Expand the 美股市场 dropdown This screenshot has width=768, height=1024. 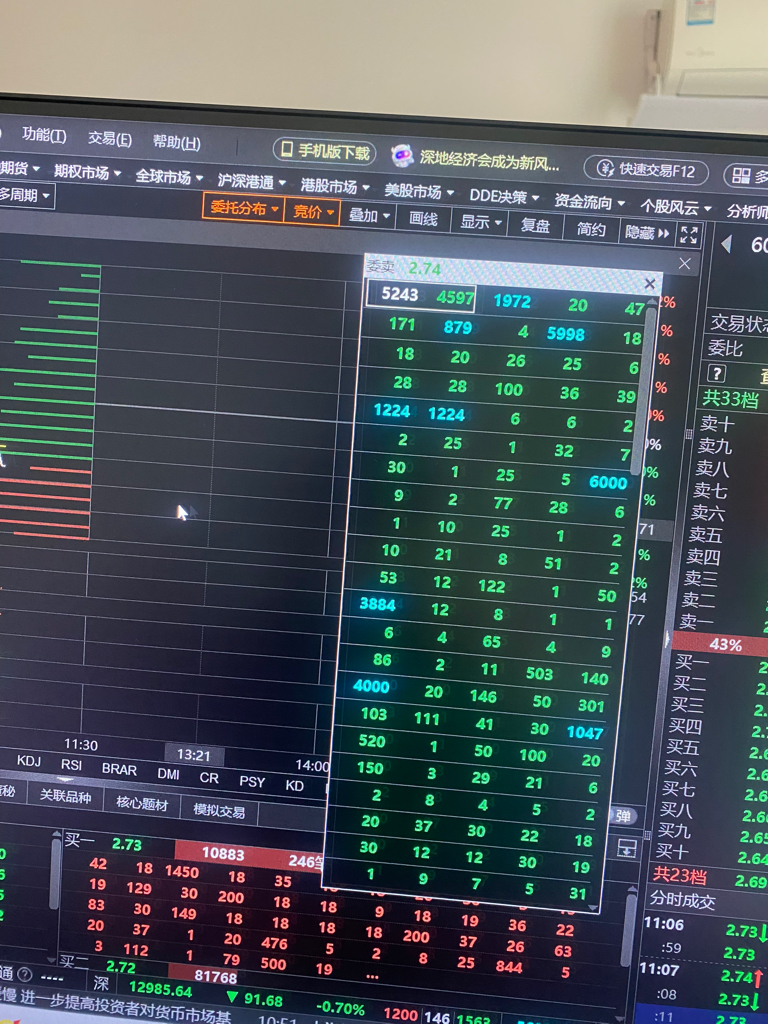[419, 191]
